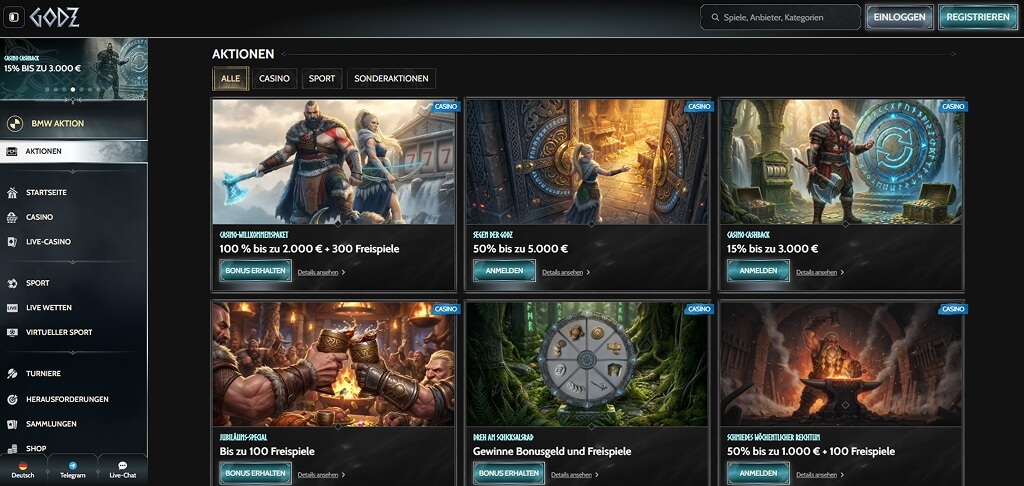Image resolution: width=1024 pixels, height=486 pixels.
Task: Select the CASINO filter tab
Action: (274, 78)
